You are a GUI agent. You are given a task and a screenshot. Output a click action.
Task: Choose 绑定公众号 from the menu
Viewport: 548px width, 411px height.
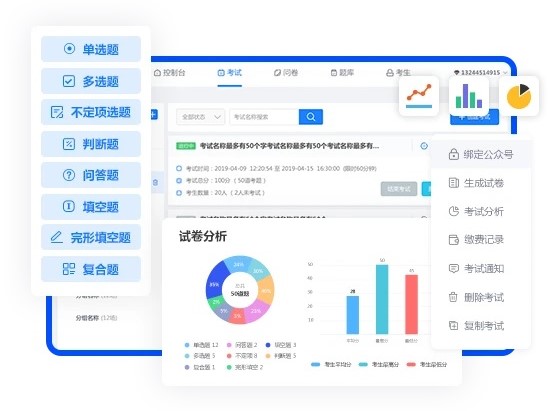point(481,154)
